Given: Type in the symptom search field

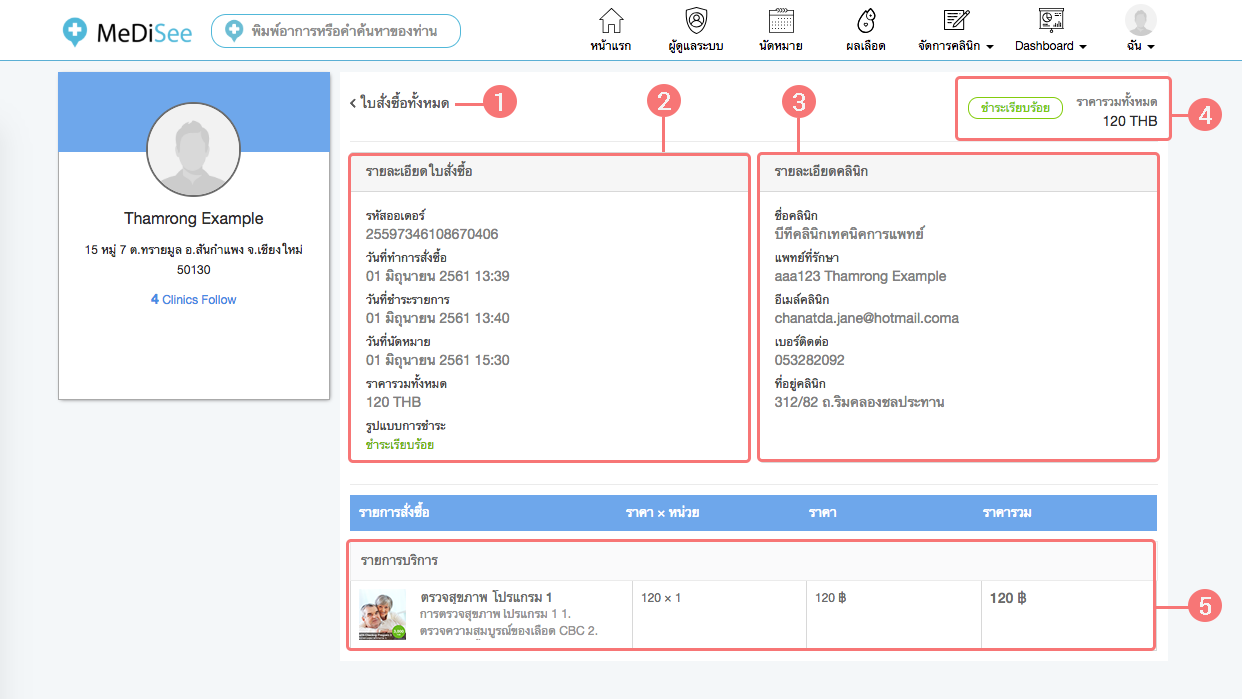Looking at the screenshot, I should click(x=345, y=31).
